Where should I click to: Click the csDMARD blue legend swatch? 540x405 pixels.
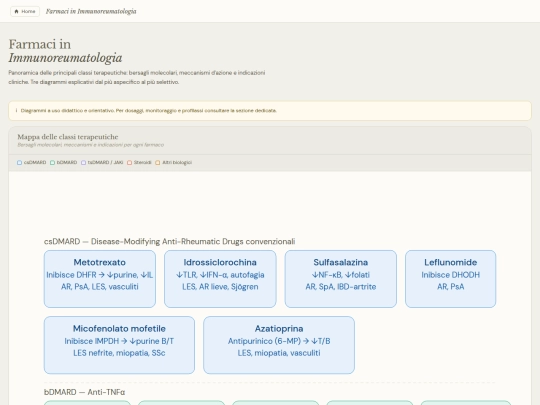pos(19,163)
